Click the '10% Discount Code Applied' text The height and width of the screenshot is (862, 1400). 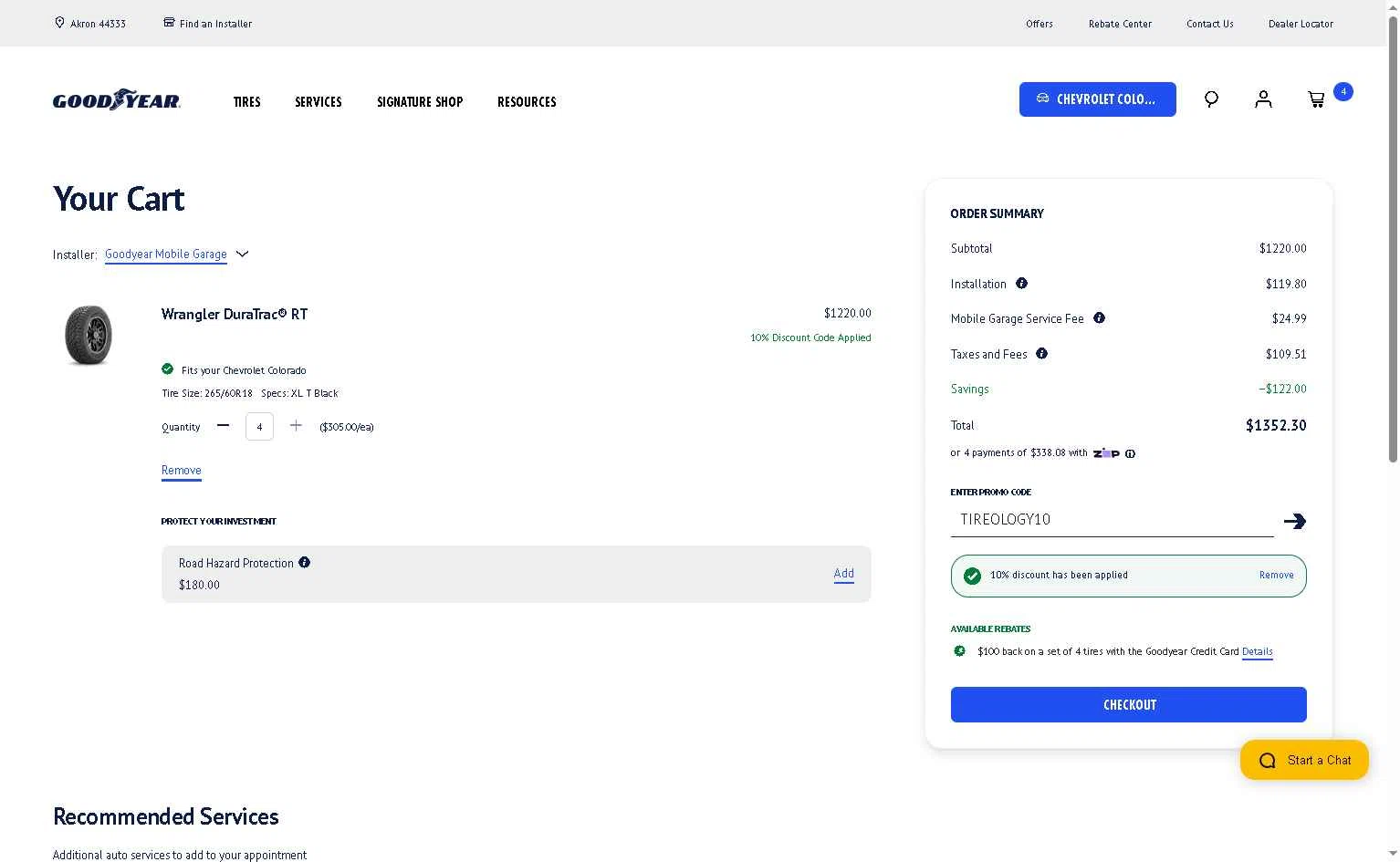810,338
